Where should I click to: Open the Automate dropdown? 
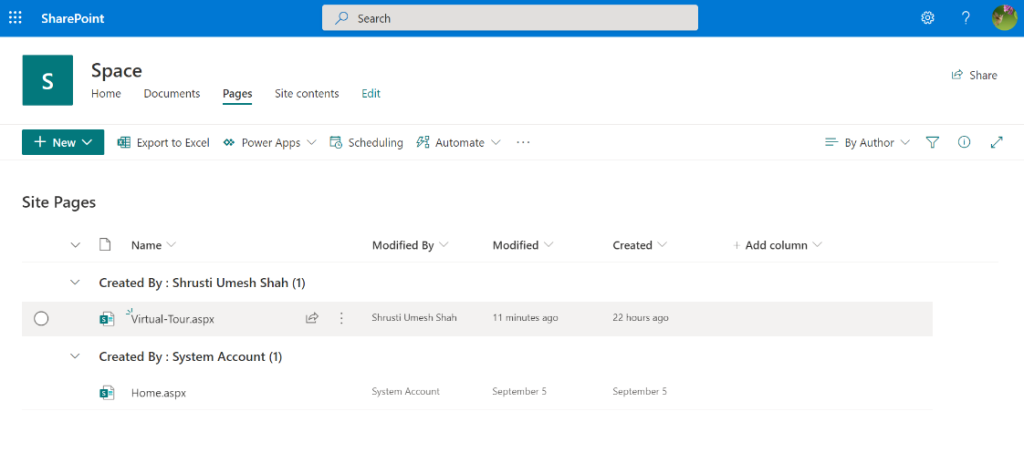[458, 142]
